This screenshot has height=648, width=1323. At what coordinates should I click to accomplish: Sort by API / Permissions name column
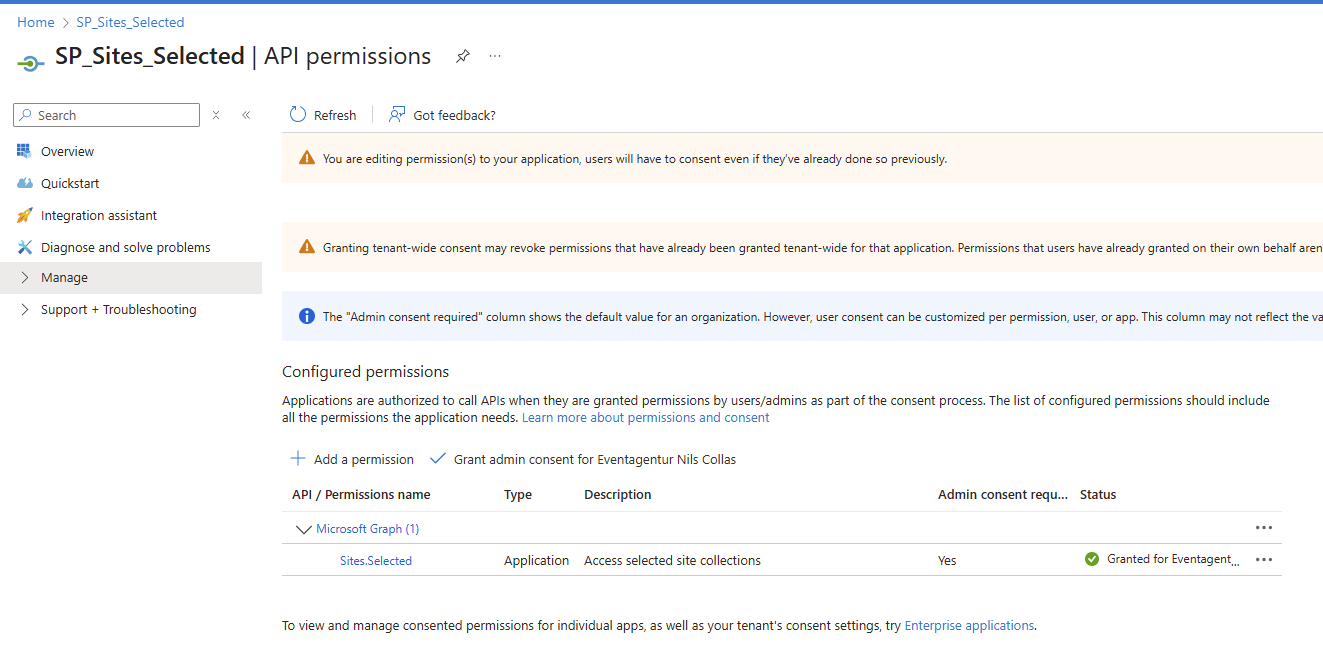pyautogui.click(x=361, y=494)
